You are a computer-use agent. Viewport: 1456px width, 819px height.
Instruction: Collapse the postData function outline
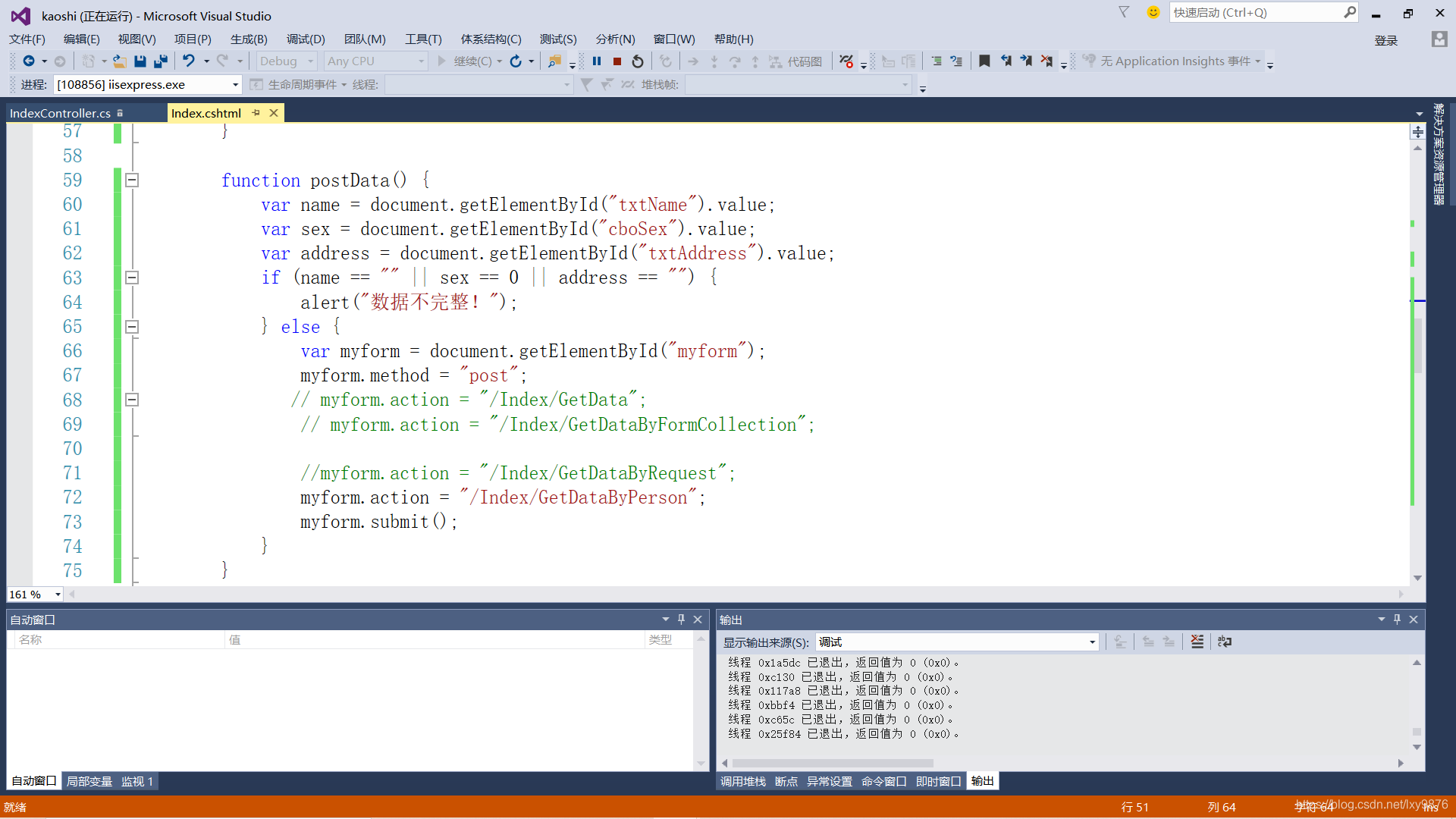tap(132, 180)
